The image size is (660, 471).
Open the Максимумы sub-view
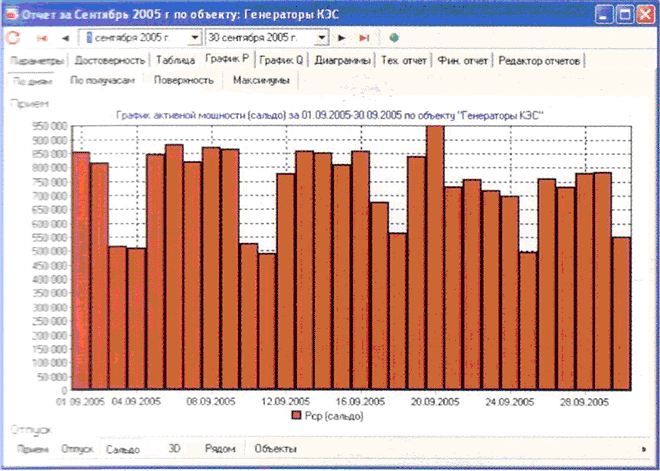(x=261, y=80)
